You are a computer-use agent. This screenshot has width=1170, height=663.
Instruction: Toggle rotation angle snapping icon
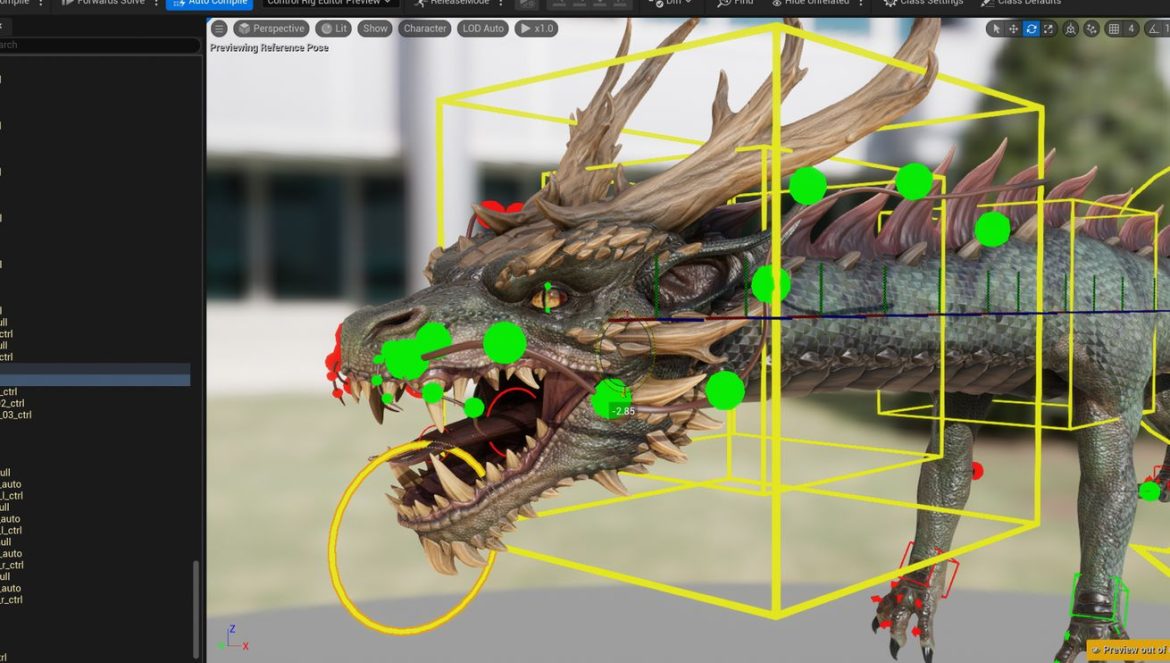point(1154,29)
